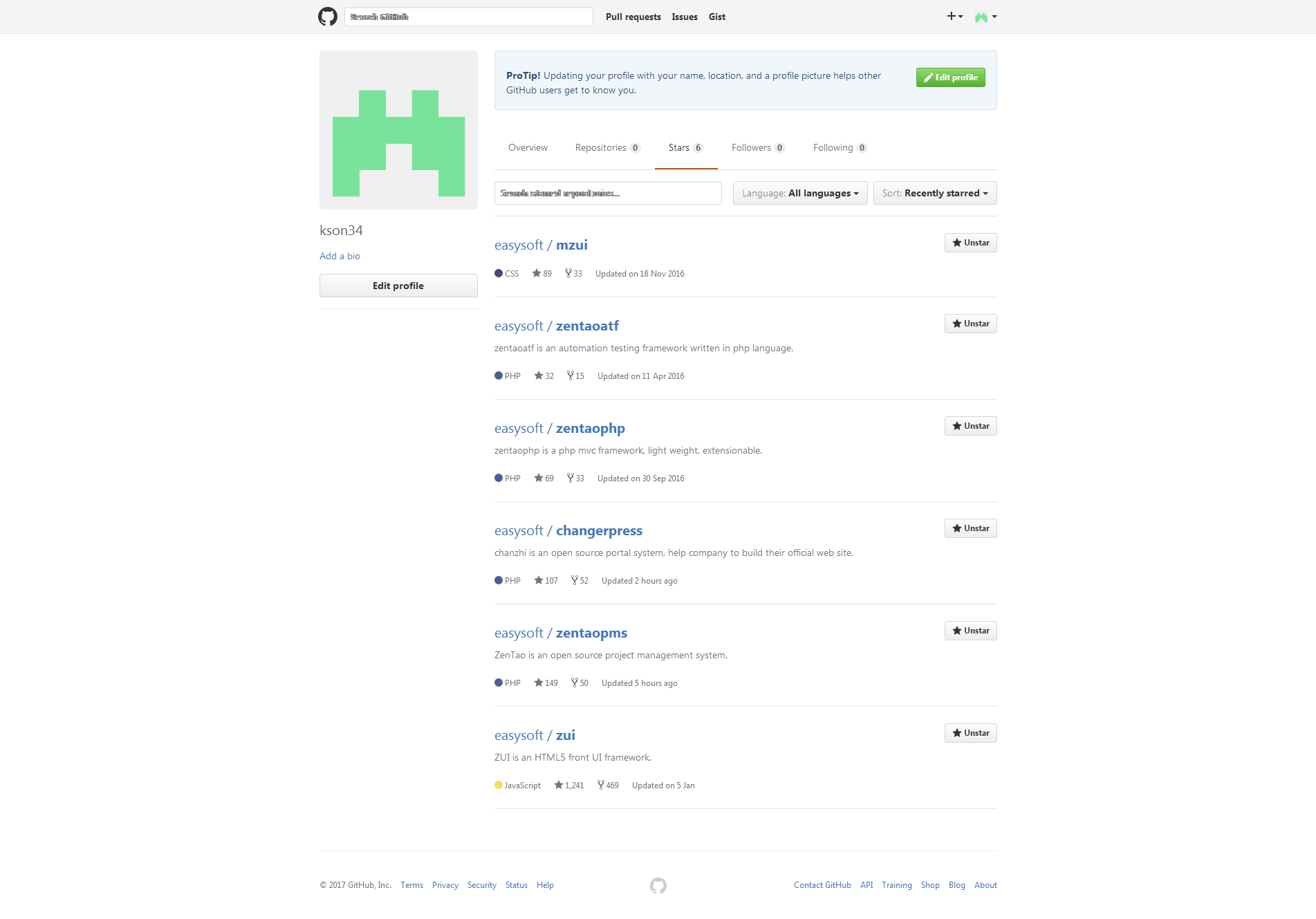Click star count icon for changerpress
Screen dimensions: 1316x919
pos(539,580)
